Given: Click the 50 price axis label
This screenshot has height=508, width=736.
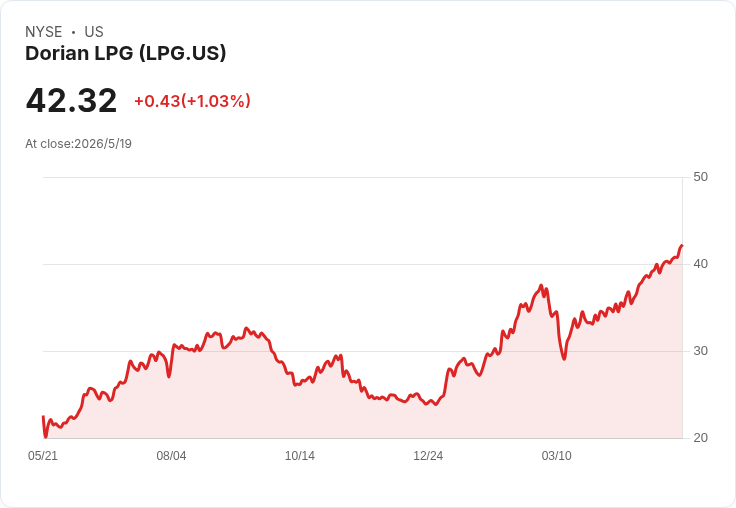Looking at the screenshot, I should pyautogui.click(x=700, y=177).
